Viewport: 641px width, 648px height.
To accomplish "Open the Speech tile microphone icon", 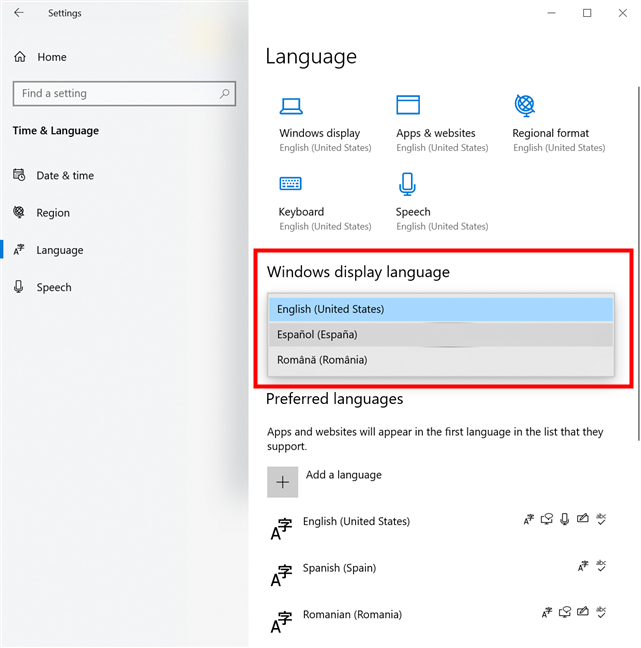I will [x=407, y=184].
